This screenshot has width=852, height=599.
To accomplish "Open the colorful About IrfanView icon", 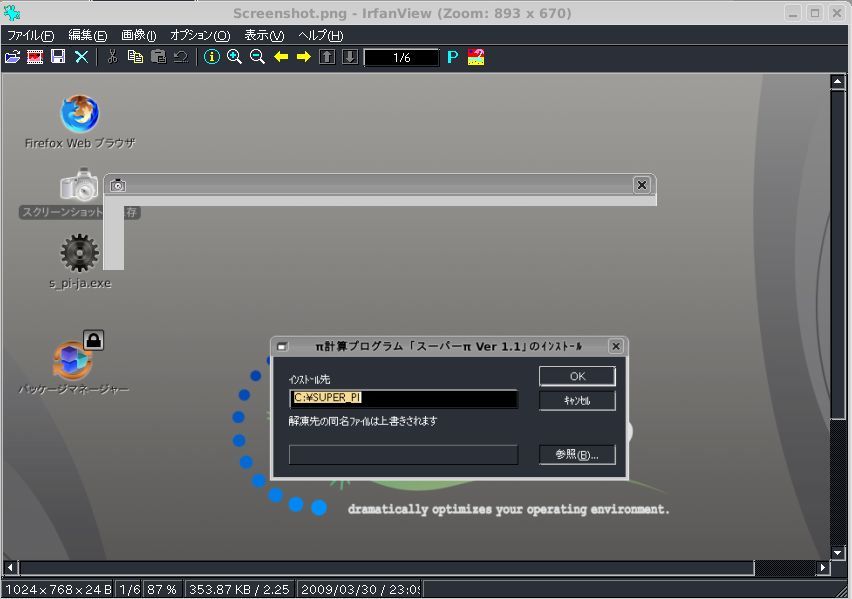I will pos(476,57).
